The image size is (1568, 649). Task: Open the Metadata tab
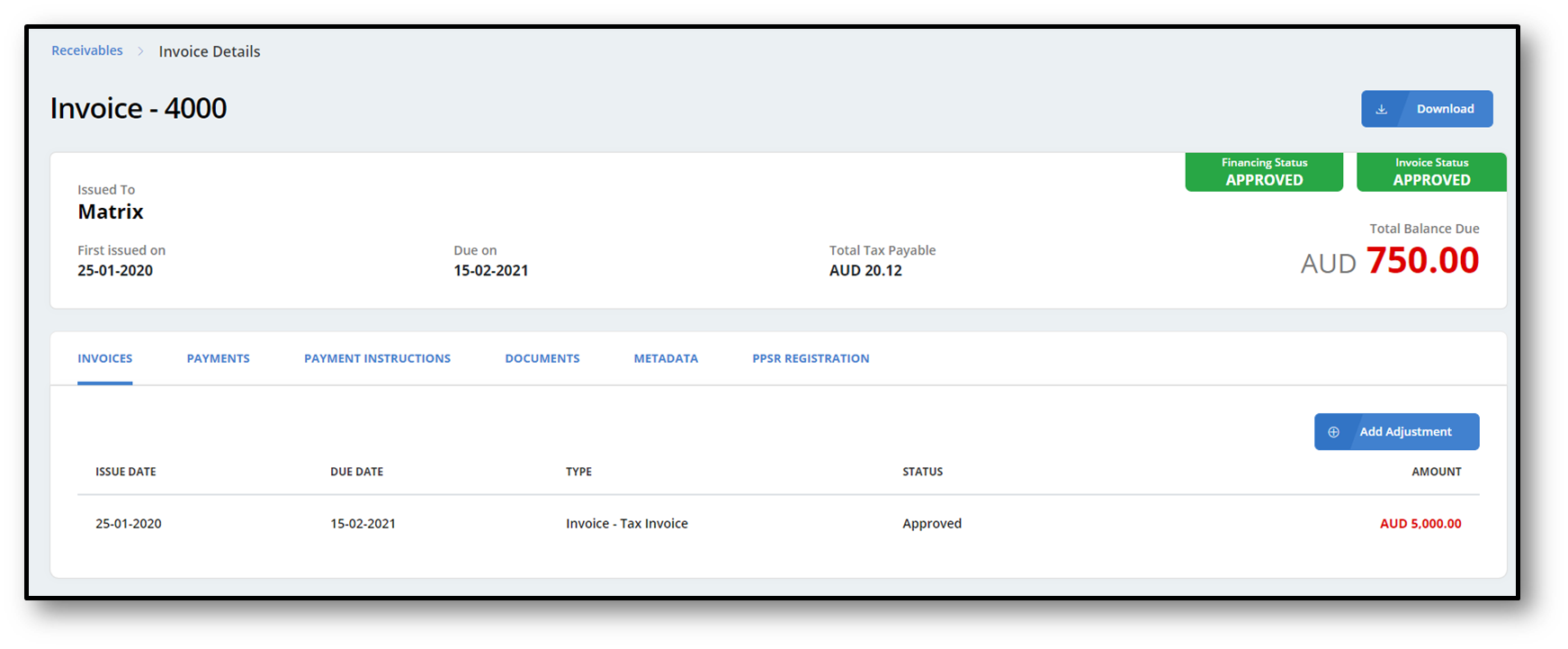666,358
